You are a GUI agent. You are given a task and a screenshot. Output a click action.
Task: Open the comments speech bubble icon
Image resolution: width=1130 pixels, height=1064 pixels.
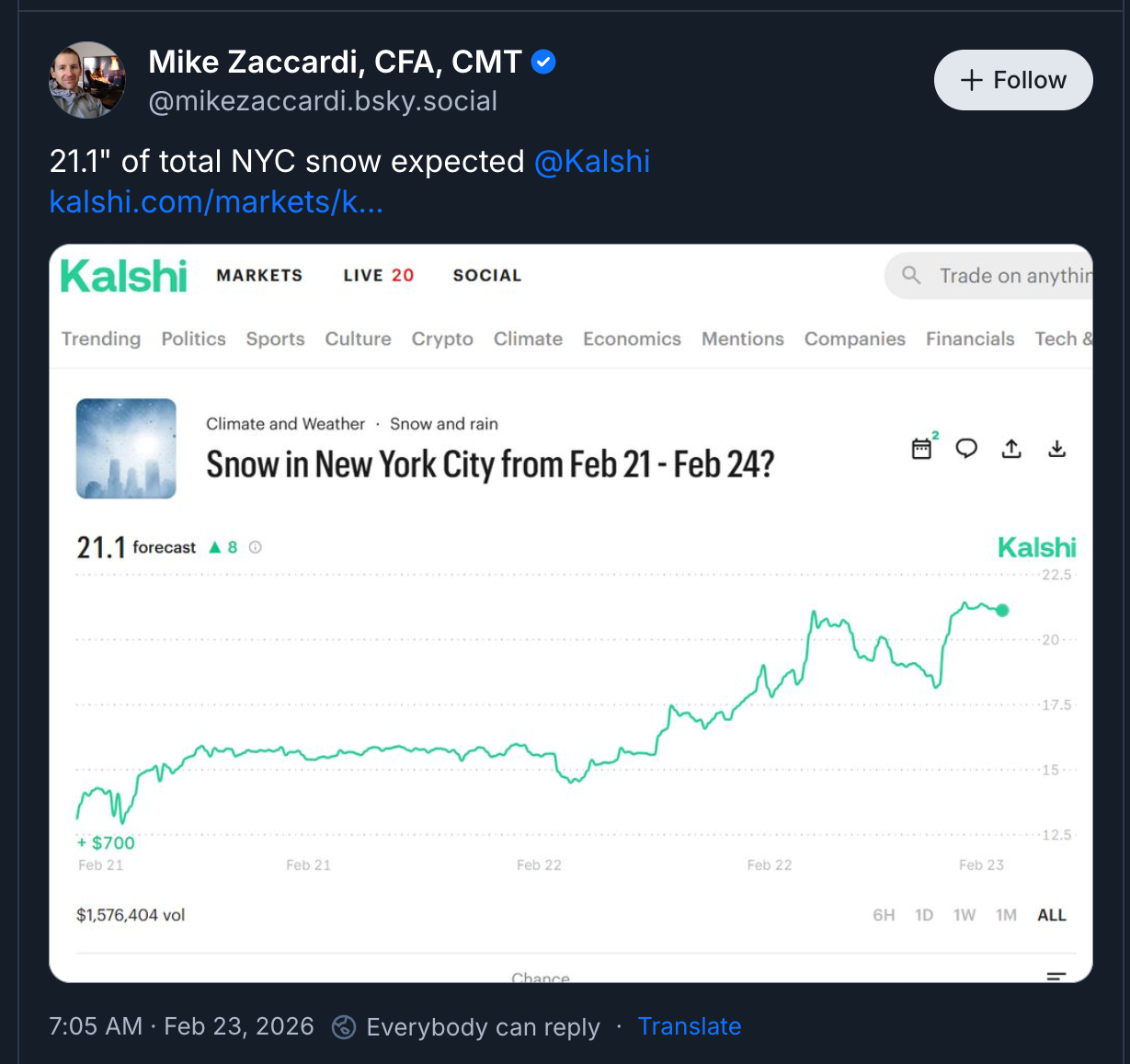966,449
